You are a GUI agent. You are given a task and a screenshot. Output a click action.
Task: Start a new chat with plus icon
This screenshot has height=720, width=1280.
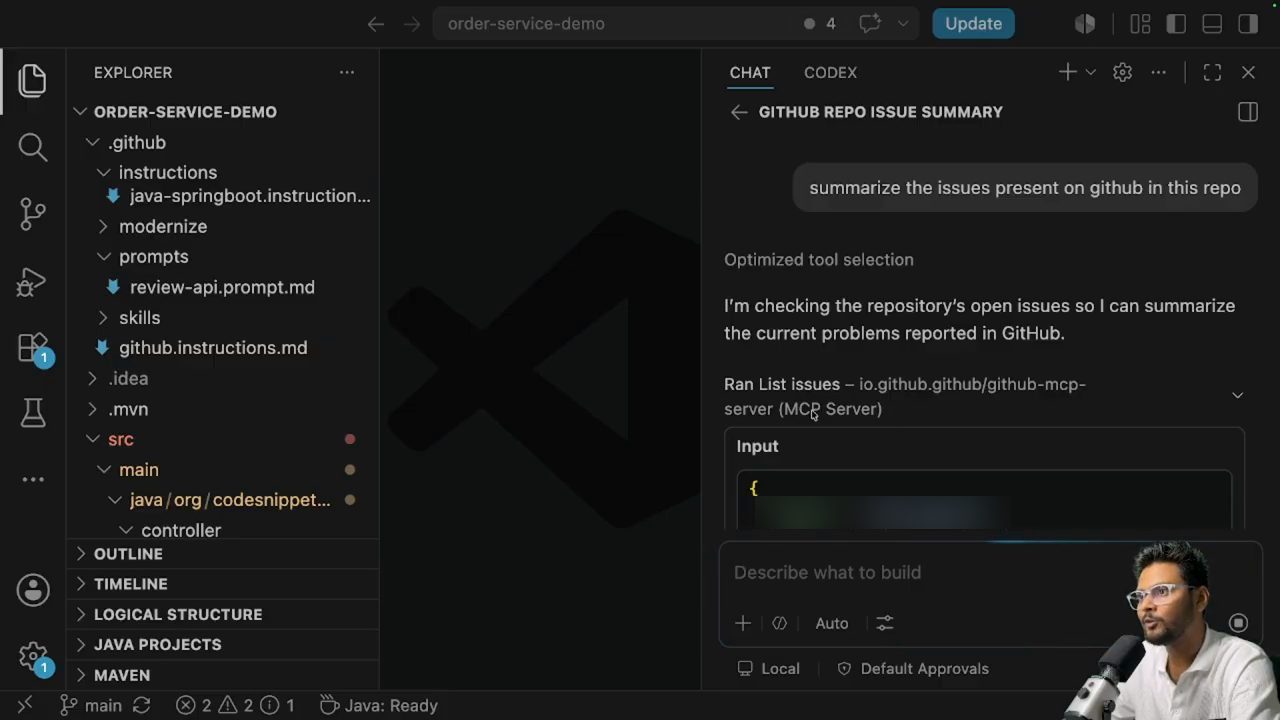click(x=1067, y=72)
